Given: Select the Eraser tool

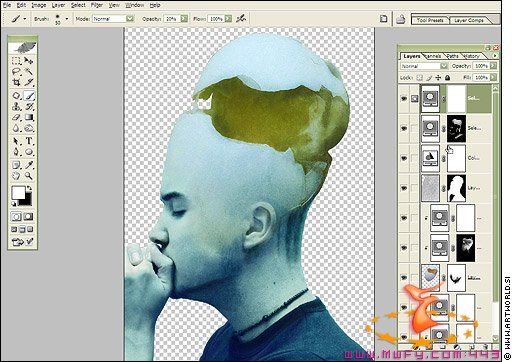Looking at the screenshot, I should 16,117.
